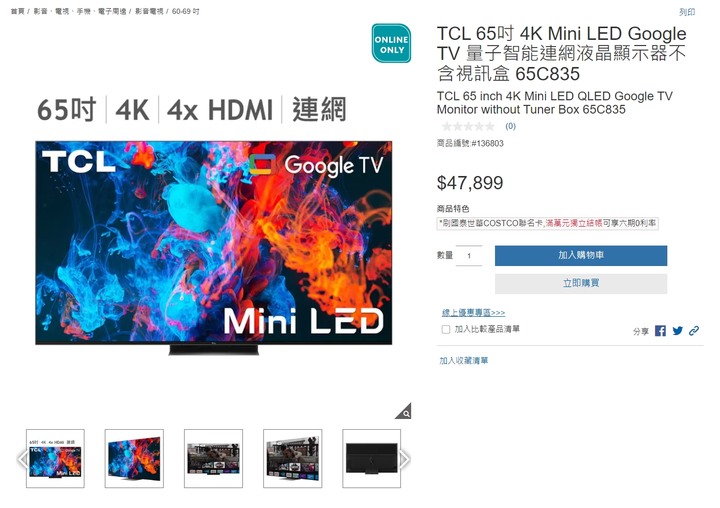
Task: Open image zoom magnifier icon
Action: (x=404, y=412)
